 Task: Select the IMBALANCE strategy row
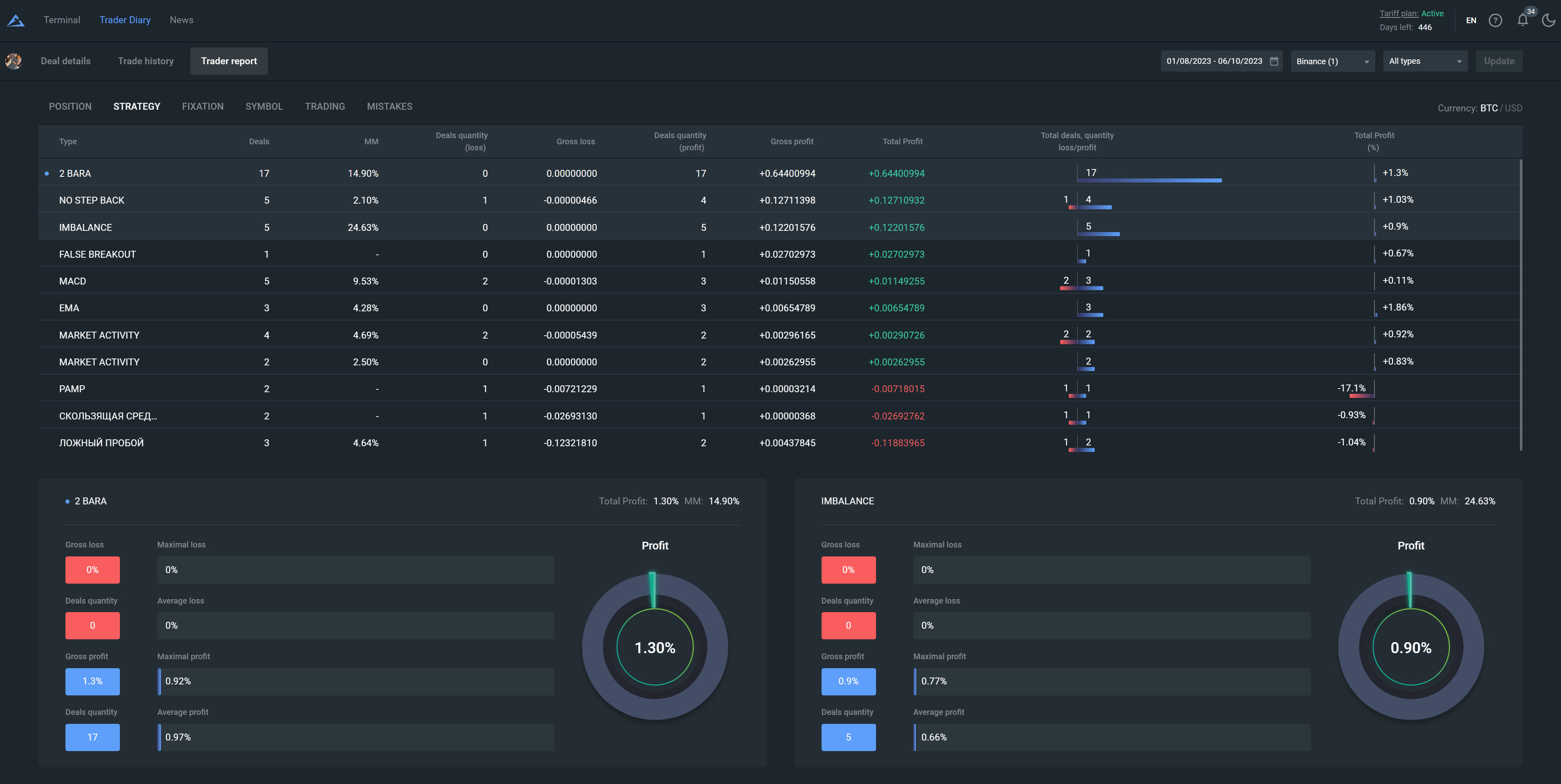tap(85, 228)
